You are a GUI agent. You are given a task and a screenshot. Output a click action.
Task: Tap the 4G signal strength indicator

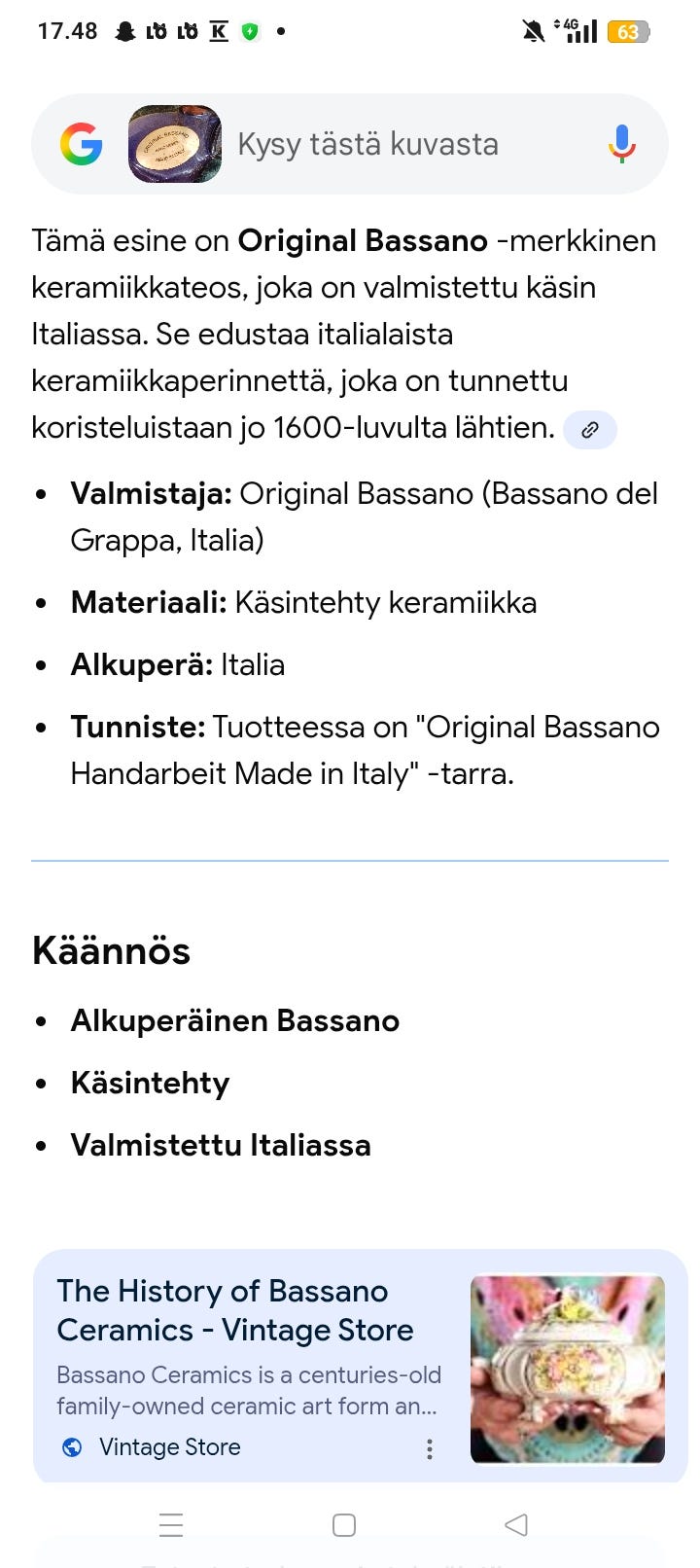[x=577, y=31]
